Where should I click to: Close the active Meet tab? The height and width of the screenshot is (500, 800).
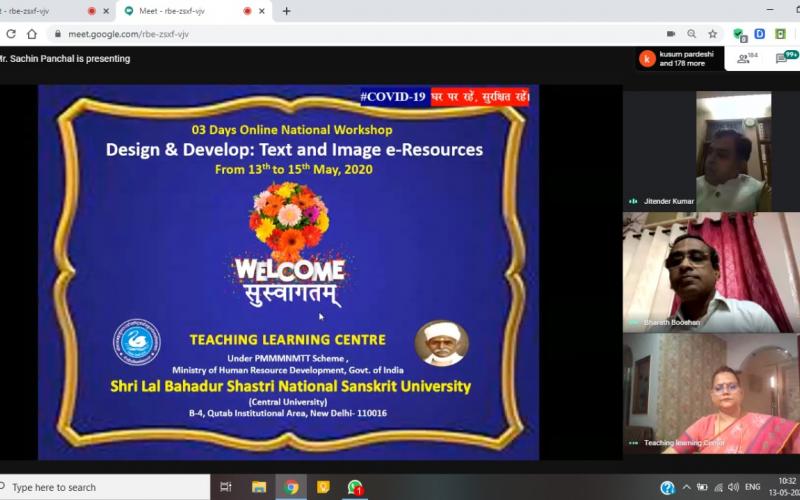(x=262, y=11)
